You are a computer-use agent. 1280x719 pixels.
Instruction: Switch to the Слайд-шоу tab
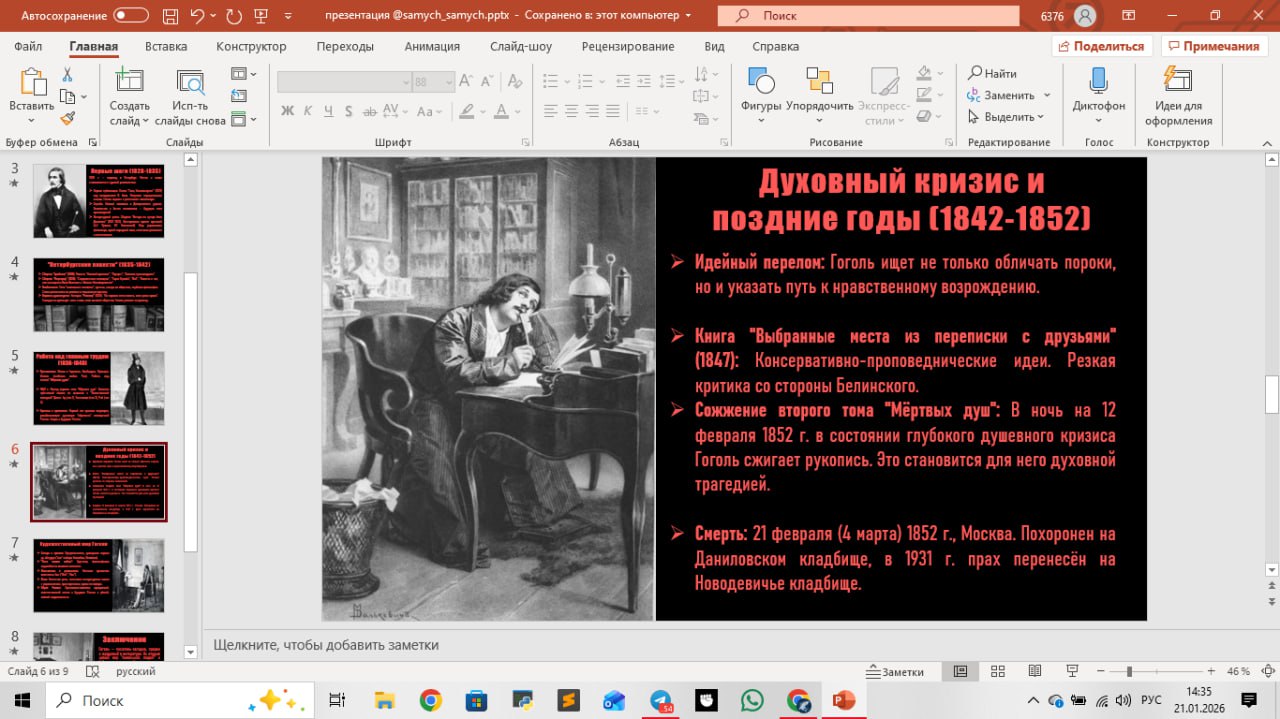(x=520, y=46)
